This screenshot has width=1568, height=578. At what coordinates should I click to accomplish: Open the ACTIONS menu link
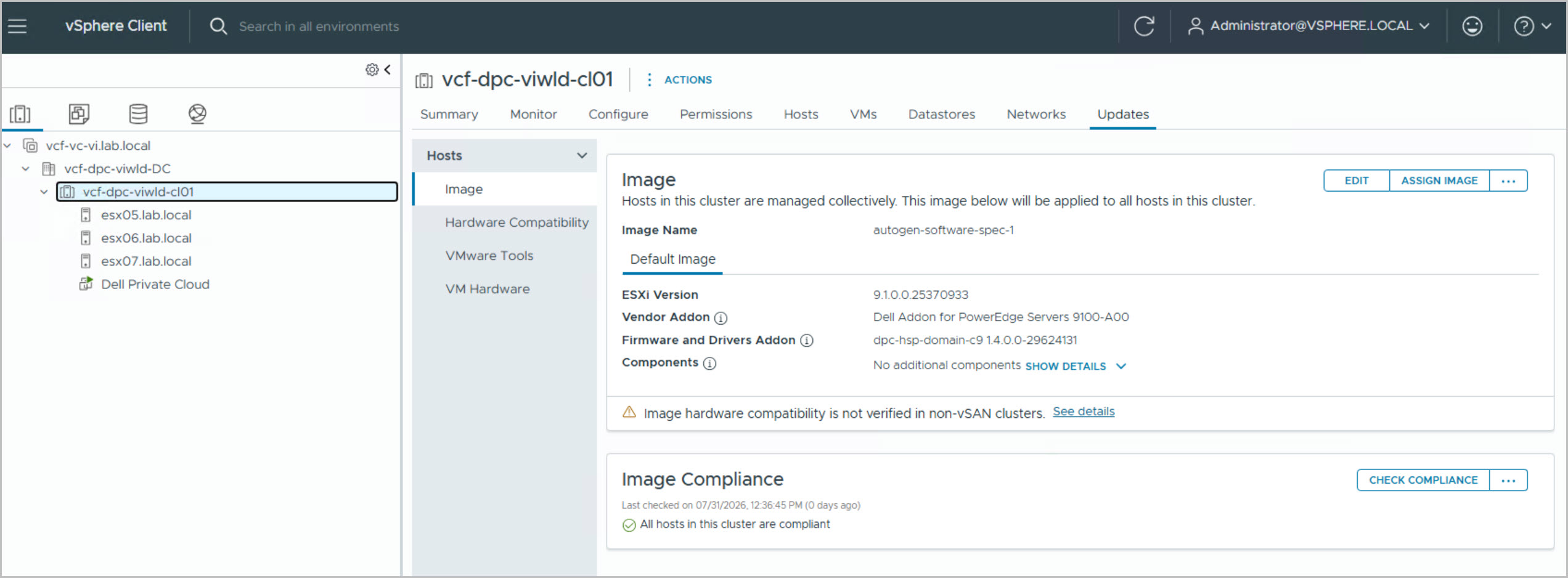click(687, 80)
